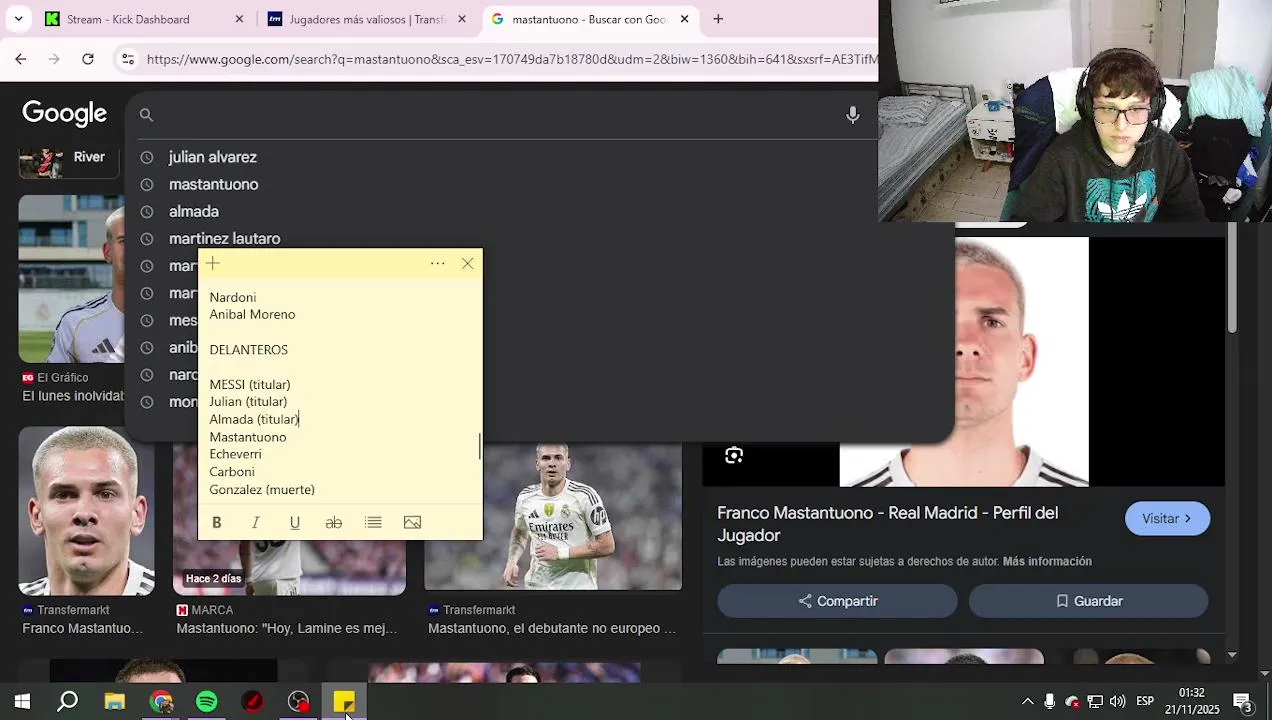The image size is (1272, 720).
Task: Click the Guardar button
Action: pyautogui.click(x=1088, y=601)
